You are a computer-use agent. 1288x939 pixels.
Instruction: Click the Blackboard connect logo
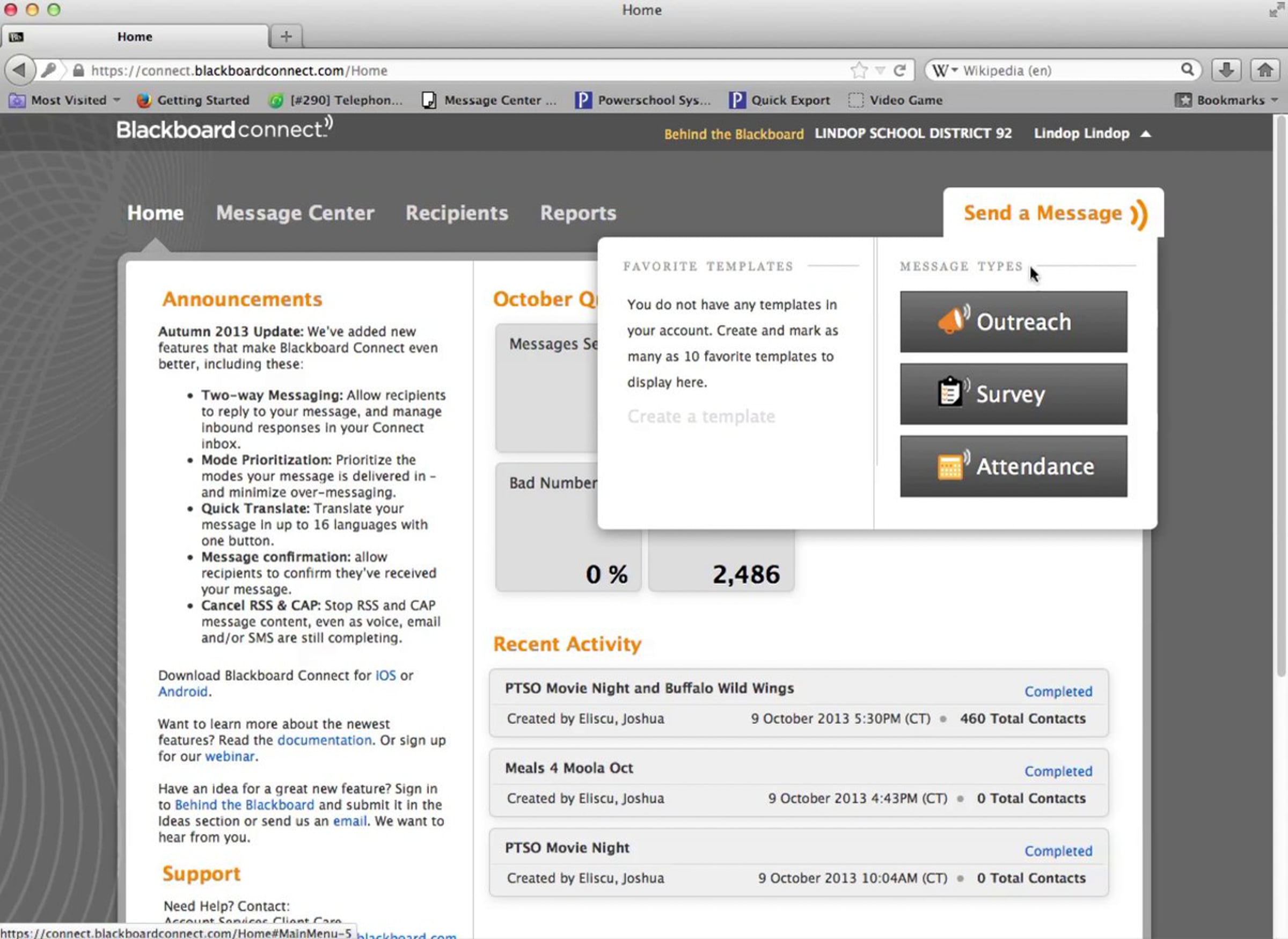[224, 129]
